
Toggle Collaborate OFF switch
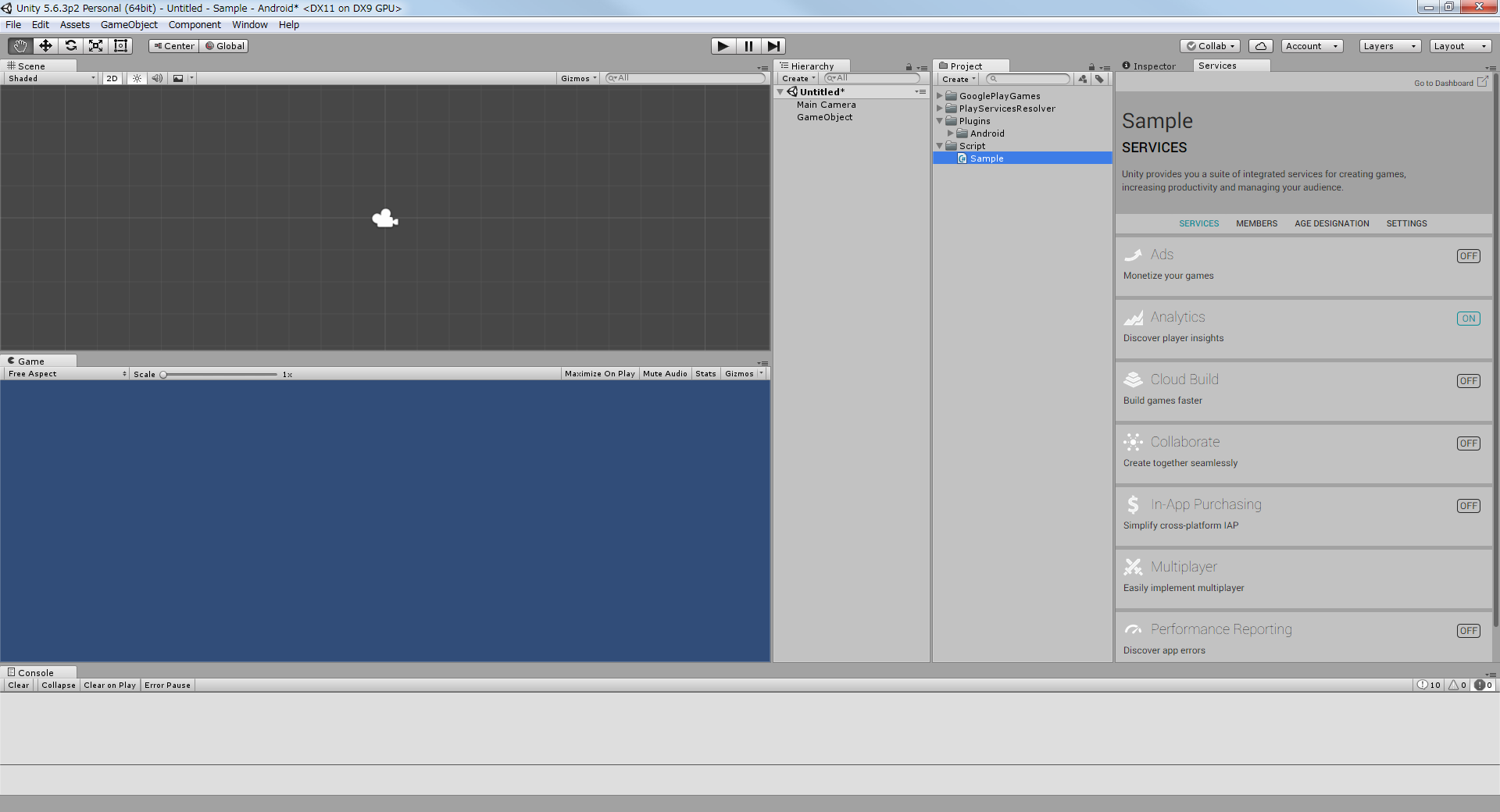(x=1469, y=443)
